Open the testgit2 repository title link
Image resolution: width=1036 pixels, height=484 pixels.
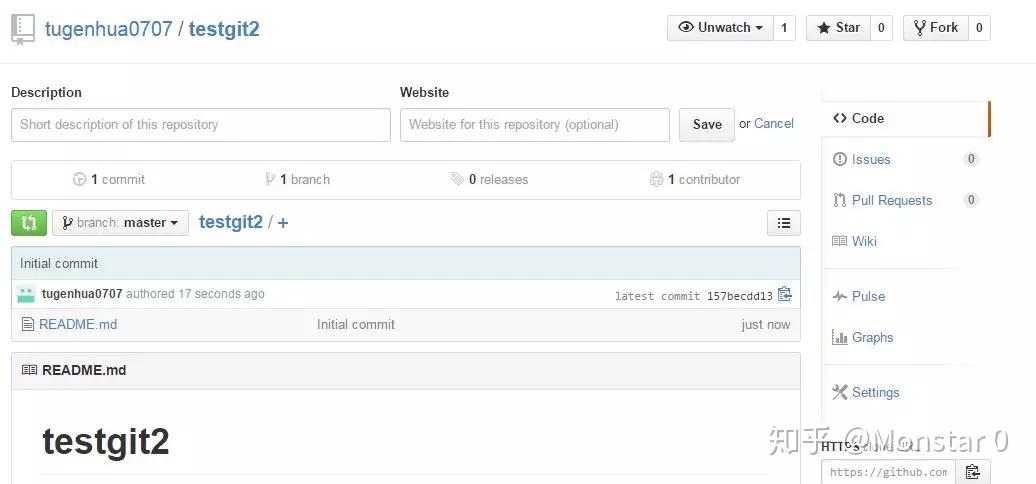coord(224,29)
